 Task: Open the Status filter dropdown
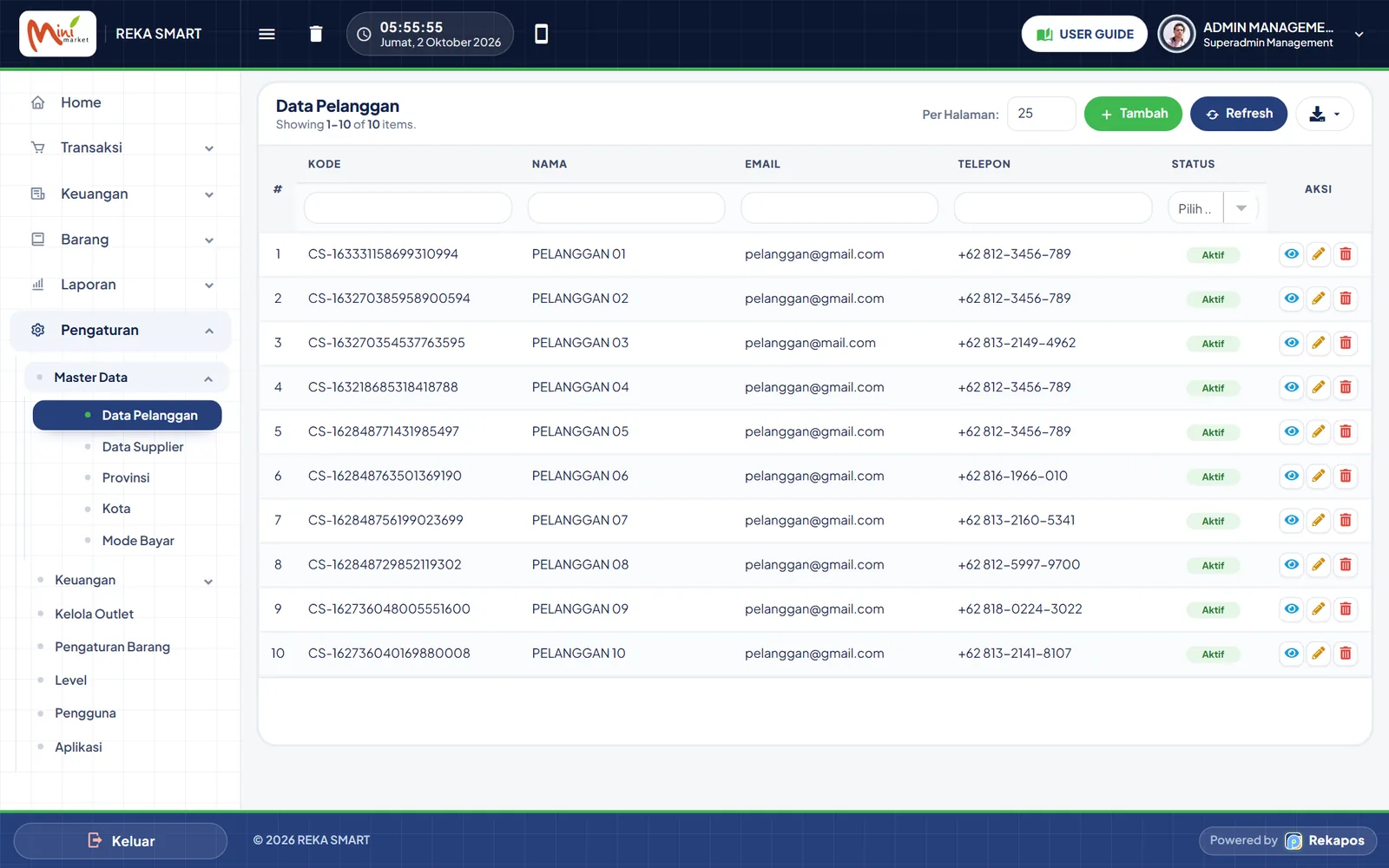click(x=1213, y=208)
